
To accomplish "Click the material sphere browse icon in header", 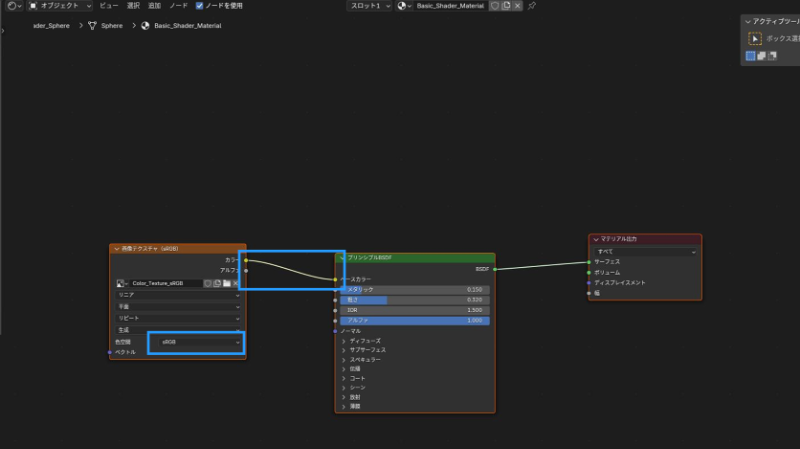I will pyautogui.click(x=404, y=6).
